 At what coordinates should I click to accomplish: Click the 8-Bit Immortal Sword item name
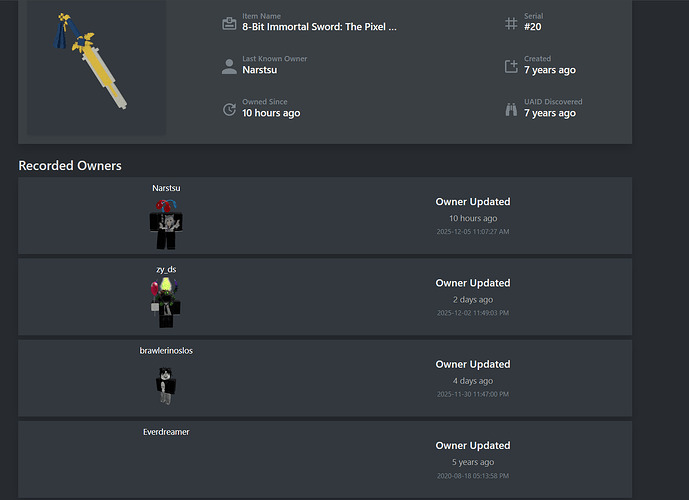tap(319, 27)
